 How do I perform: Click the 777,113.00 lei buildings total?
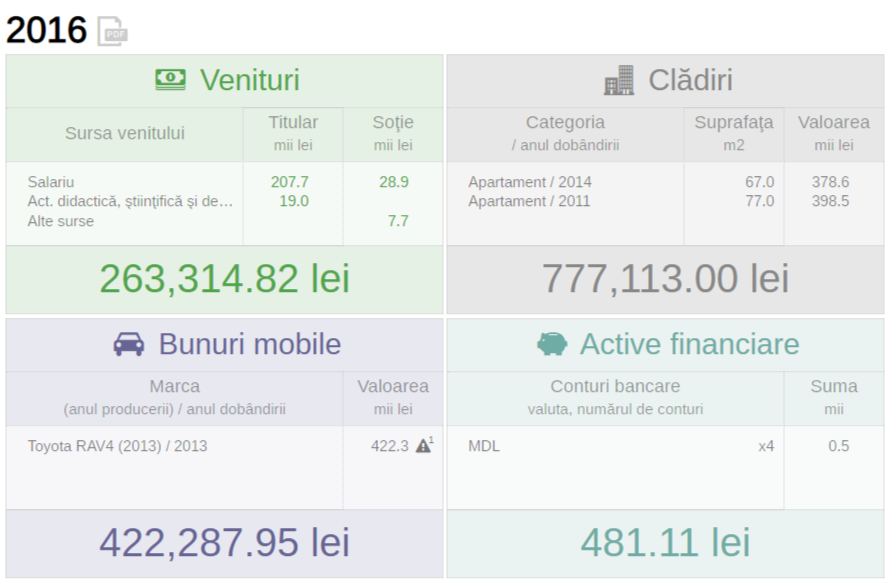click(665, 278)
